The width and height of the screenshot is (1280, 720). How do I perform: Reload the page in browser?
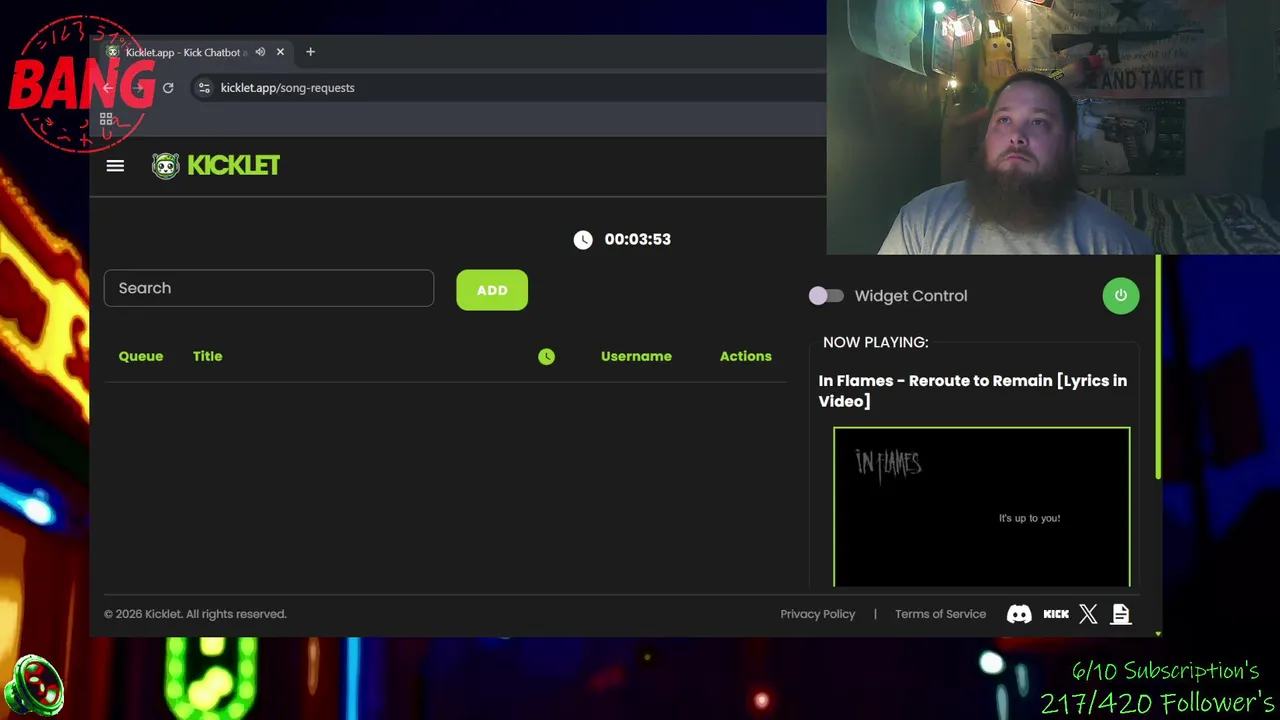pos(168,88)
